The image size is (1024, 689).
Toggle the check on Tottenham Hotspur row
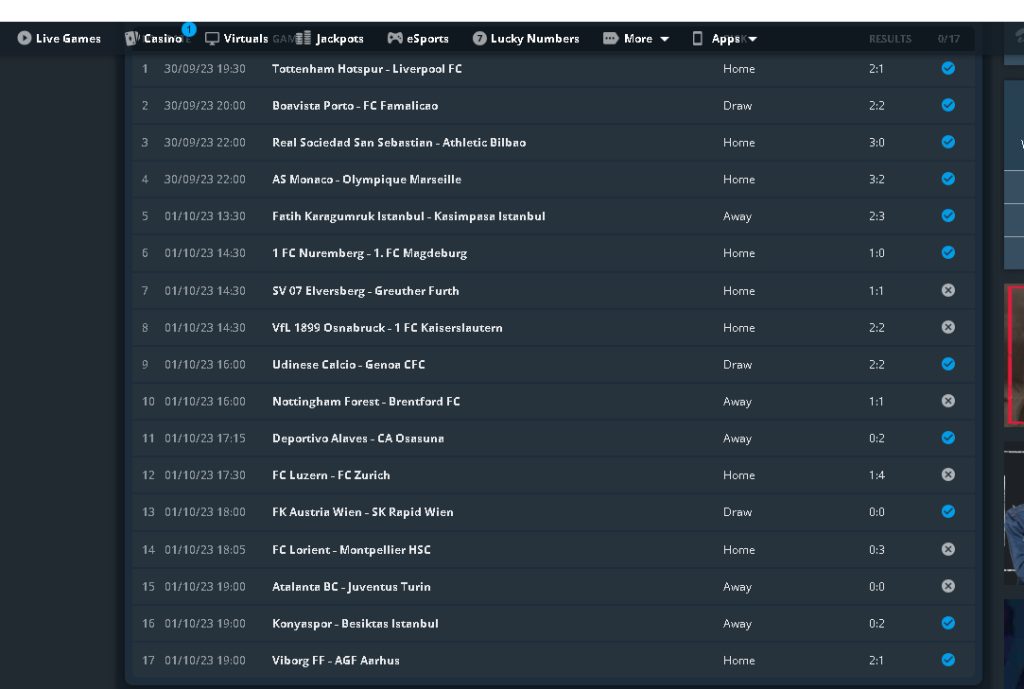tap(948, 69)
